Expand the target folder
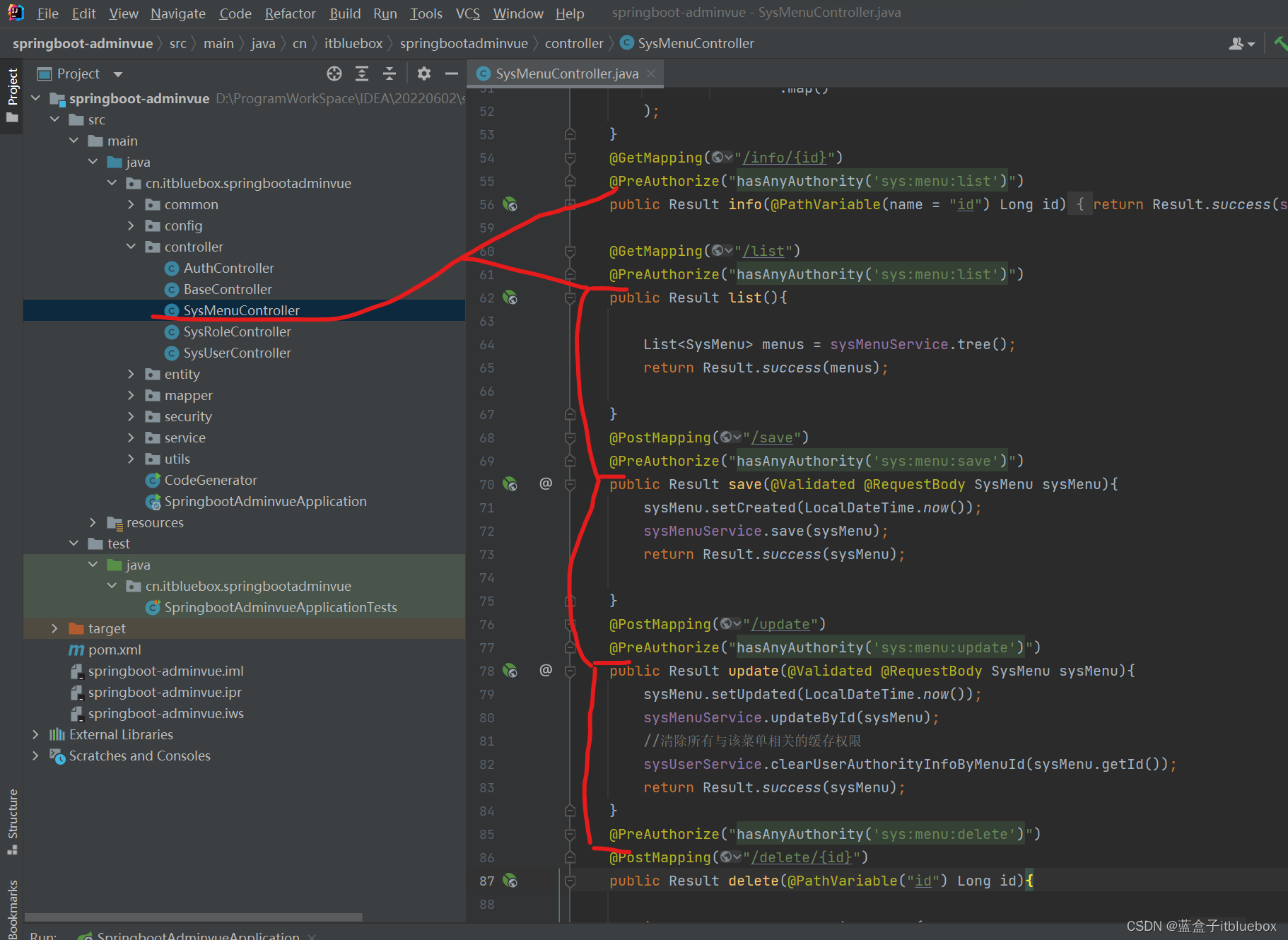 point(54,628)
